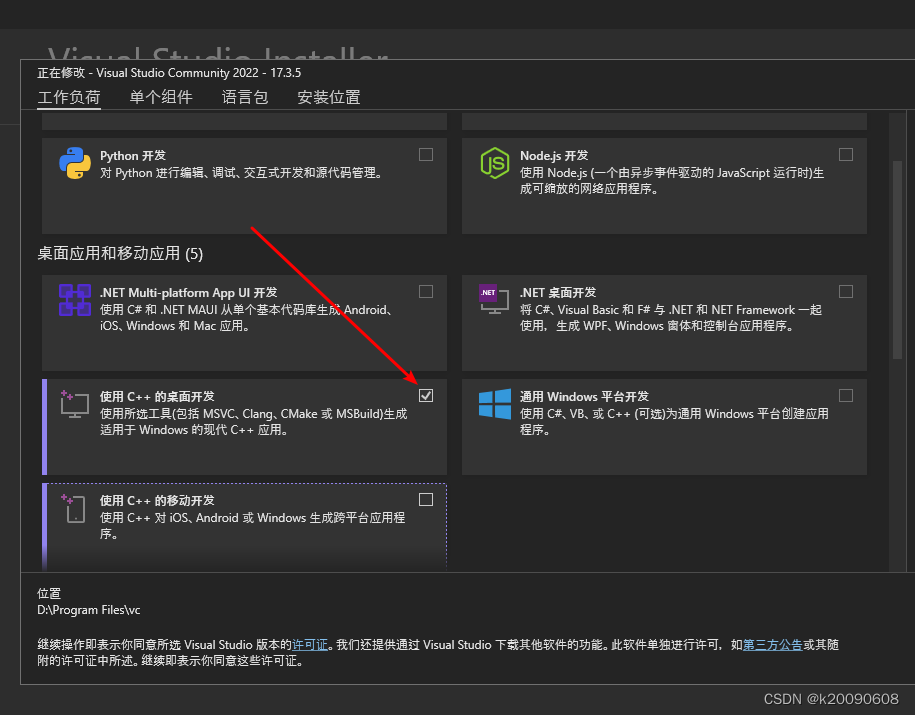
Task: Click the D:\Program Files\vc location path
Action: pos(89,610)
